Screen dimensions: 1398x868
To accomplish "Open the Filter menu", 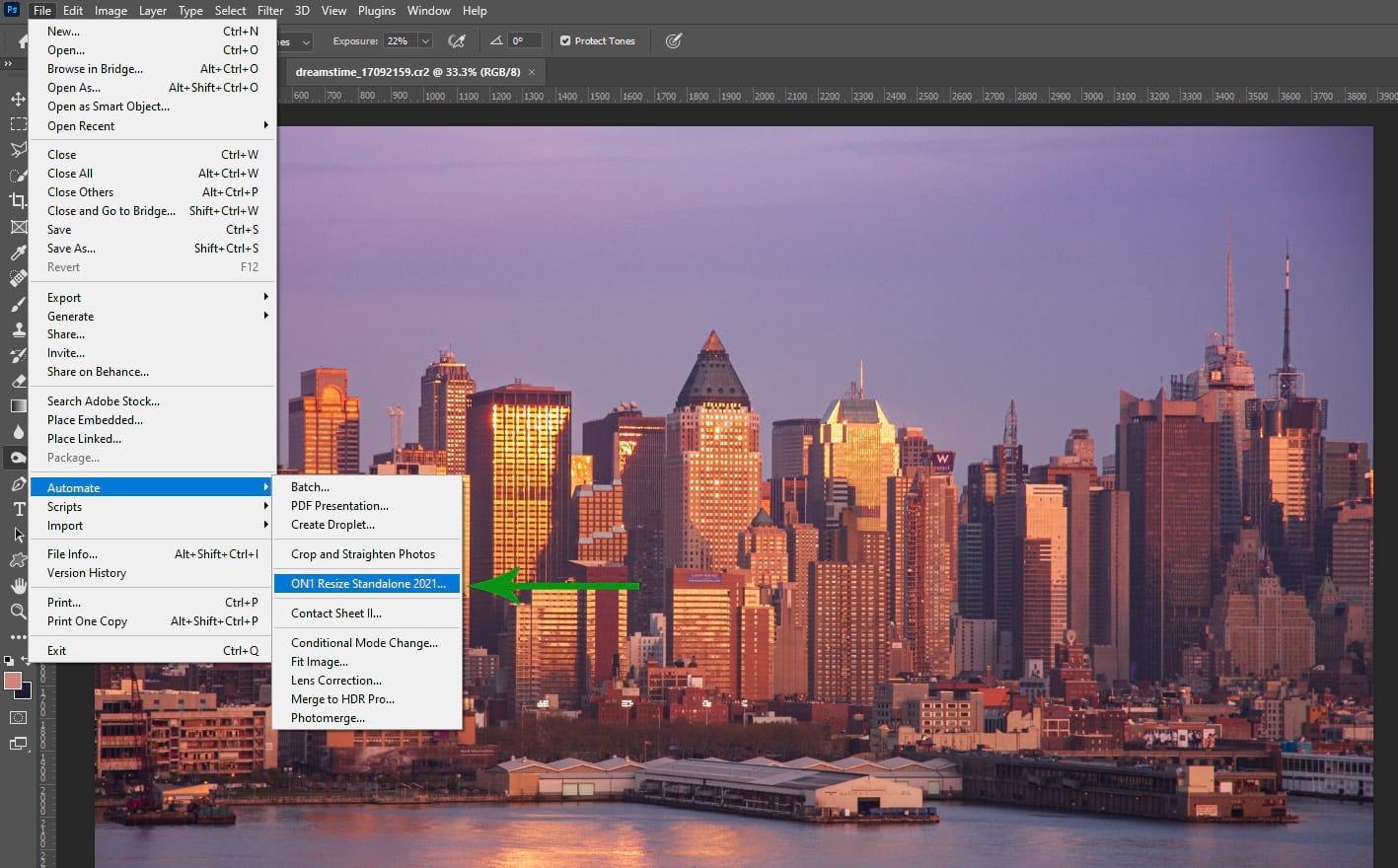I will click(270, 11).
